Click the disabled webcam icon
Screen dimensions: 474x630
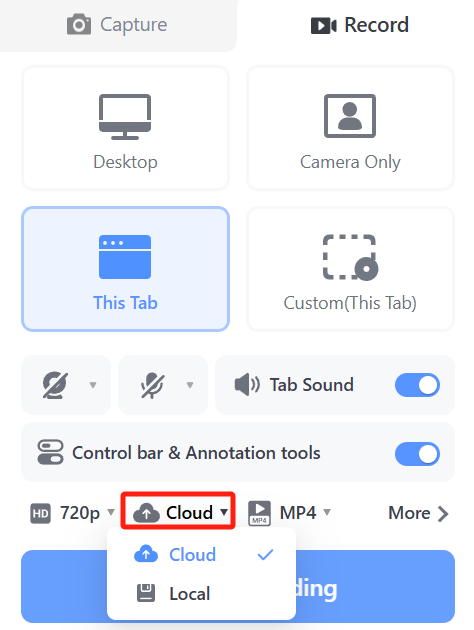pyautogui.click(x=55, y=385)
